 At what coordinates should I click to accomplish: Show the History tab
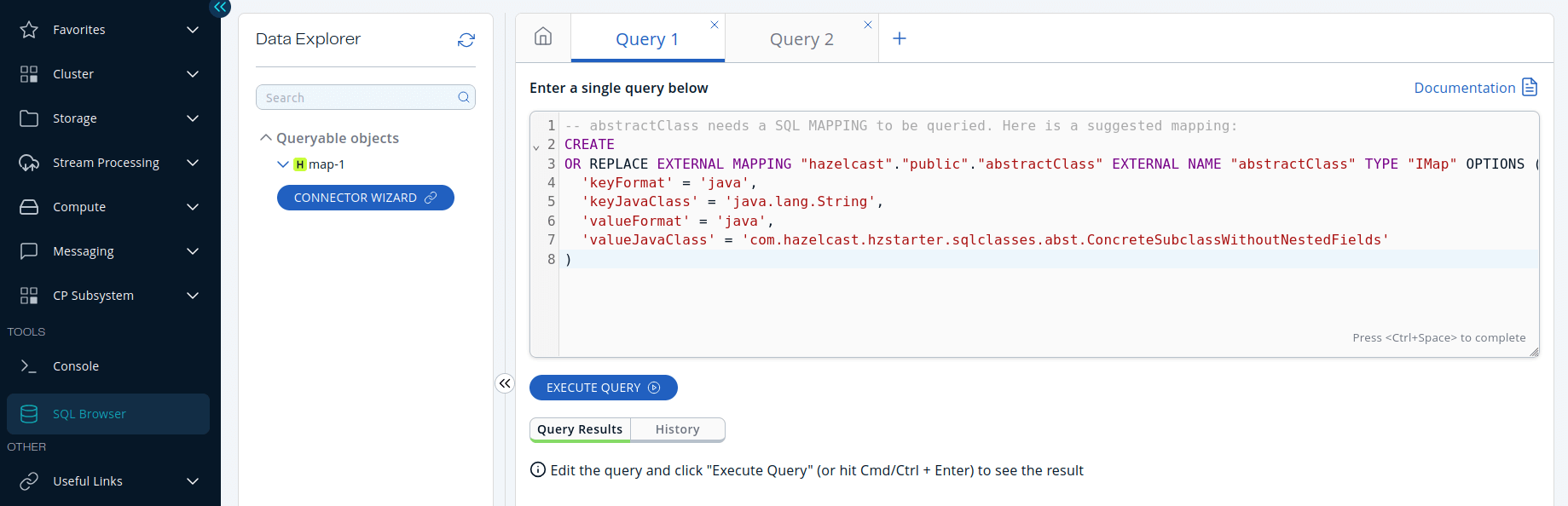pyautogui.click(x=677, y=429)
